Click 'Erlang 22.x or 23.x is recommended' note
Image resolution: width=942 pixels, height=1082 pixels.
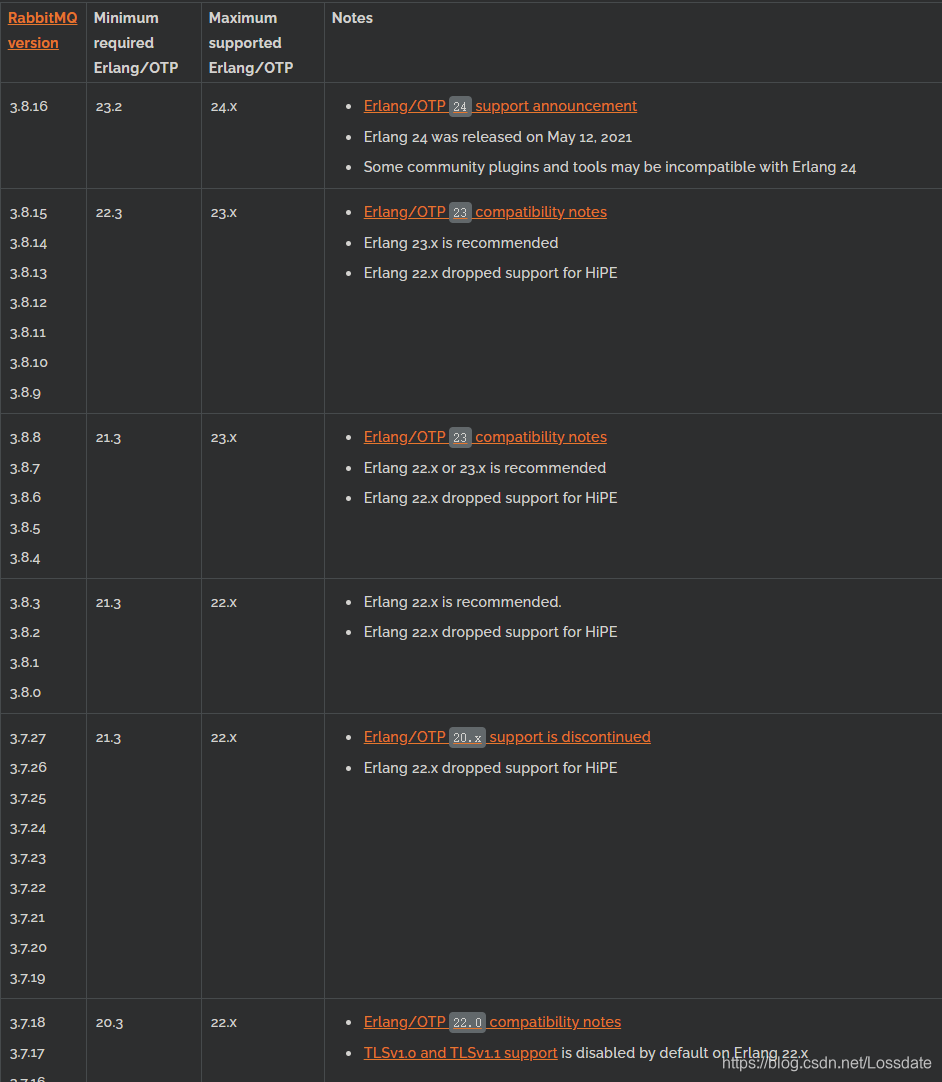(x=484, y=468)
